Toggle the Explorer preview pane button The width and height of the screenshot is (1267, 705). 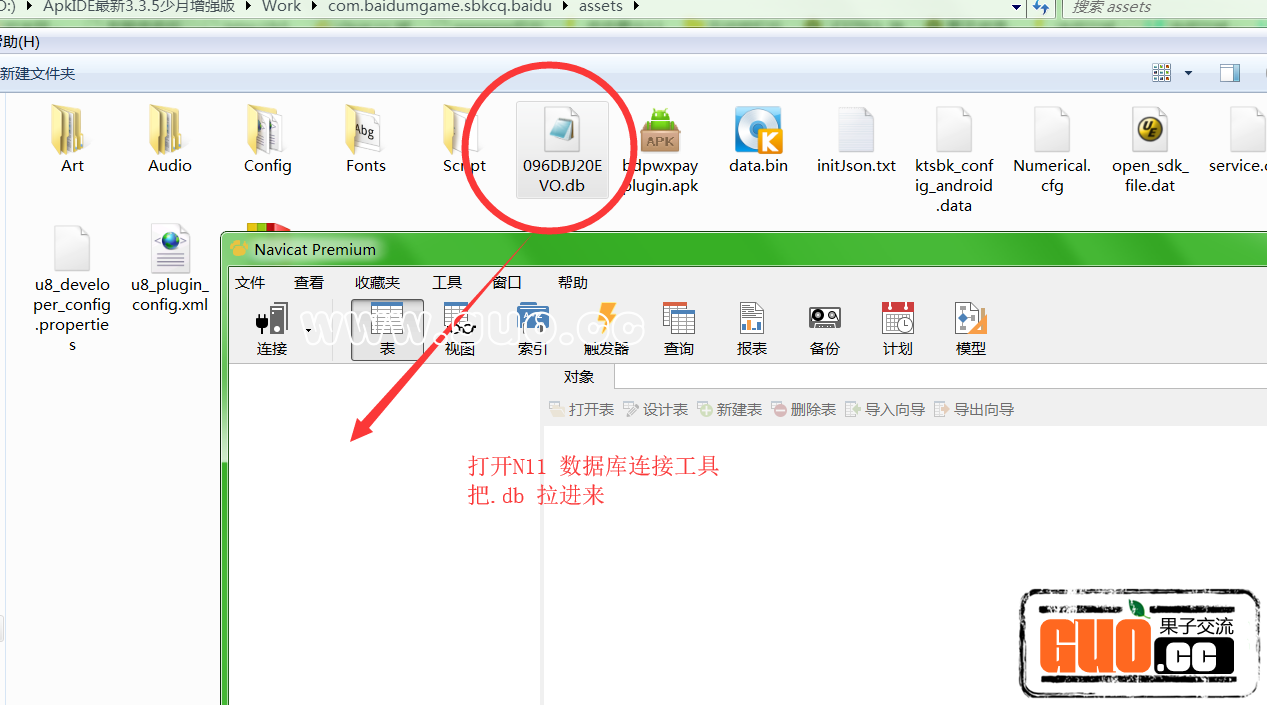[x=1229, y=73]
